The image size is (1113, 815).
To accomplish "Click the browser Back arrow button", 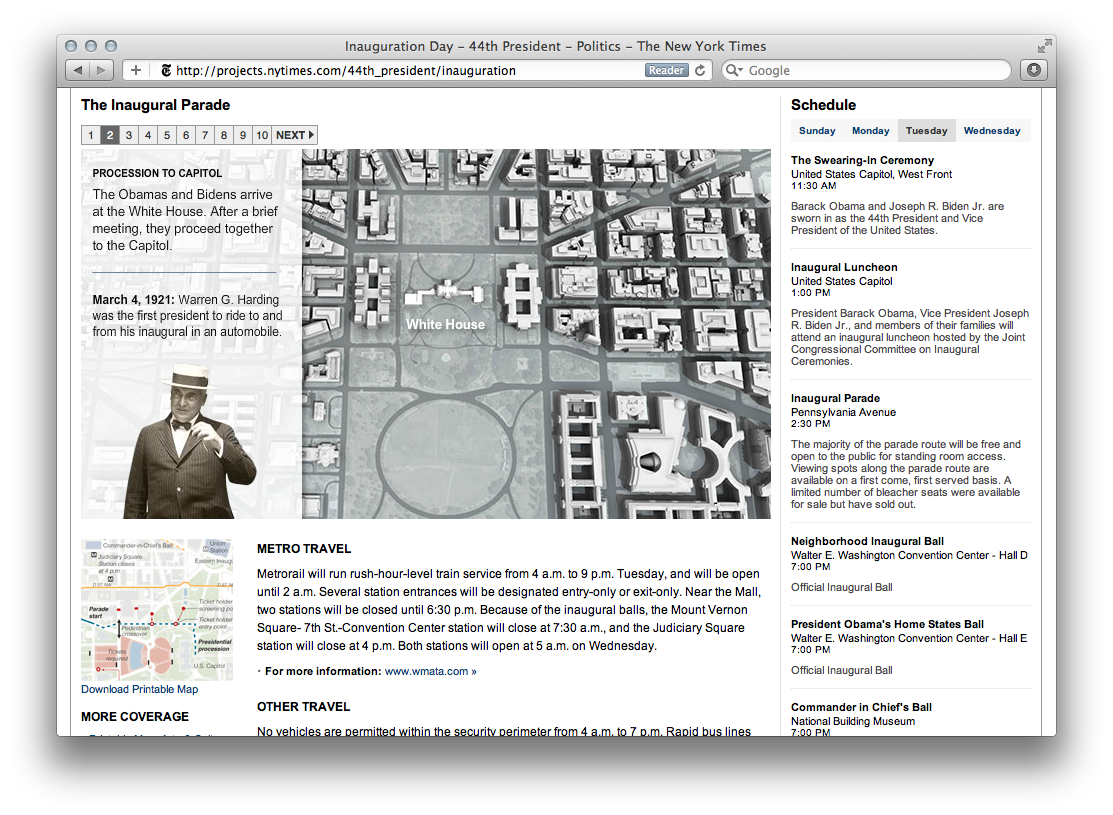I will click(78, 70).
